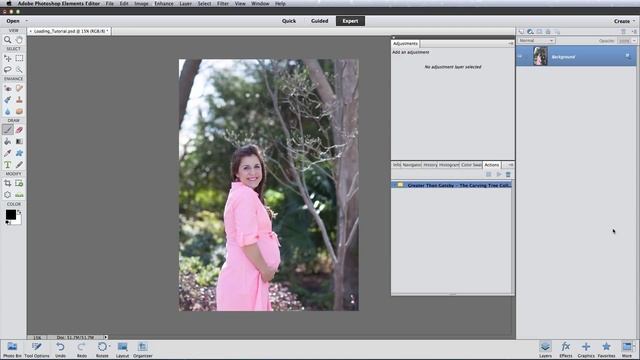Select the Pencil tool
Viewport: 640px width, 360px height.
click(x=19, y=164)
